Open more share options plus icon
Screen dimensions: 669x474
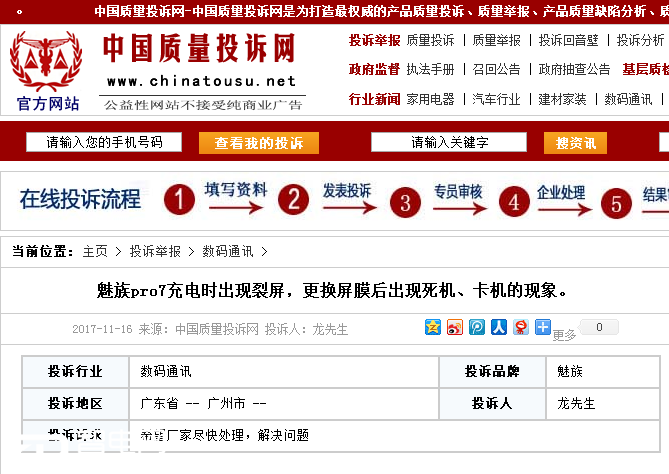(x=543, y=327)
